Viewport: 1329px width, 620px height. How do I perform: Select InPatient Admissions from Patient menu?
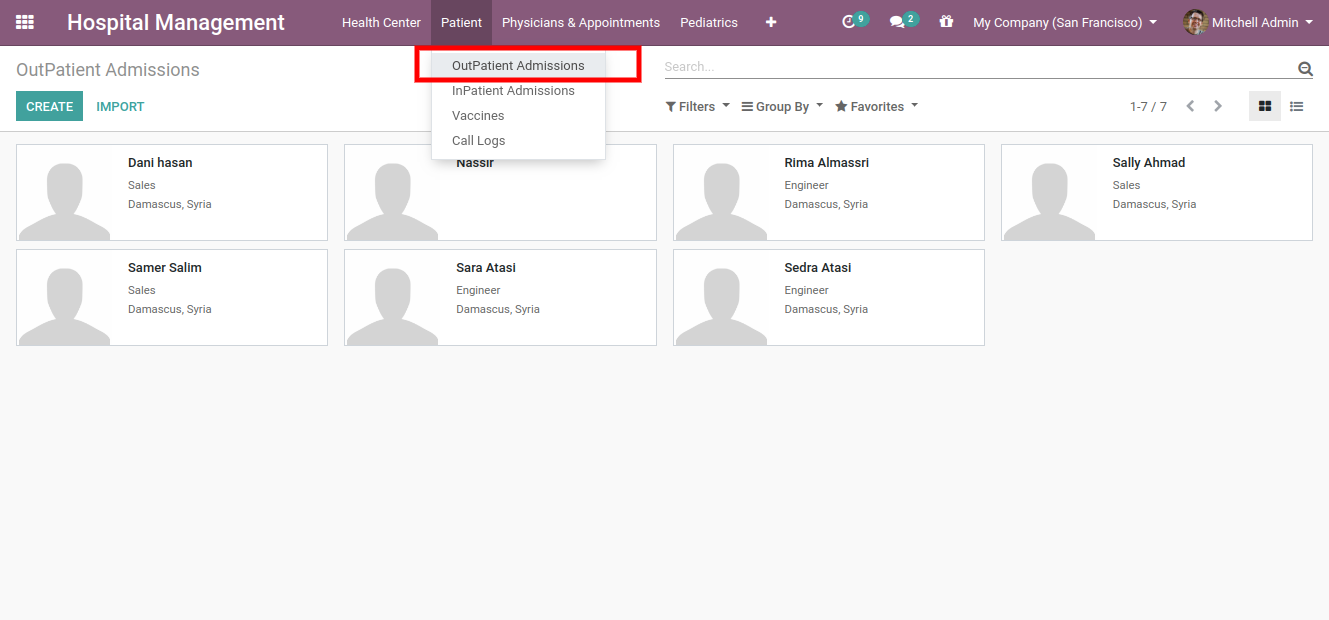click(x=513, y=91)
